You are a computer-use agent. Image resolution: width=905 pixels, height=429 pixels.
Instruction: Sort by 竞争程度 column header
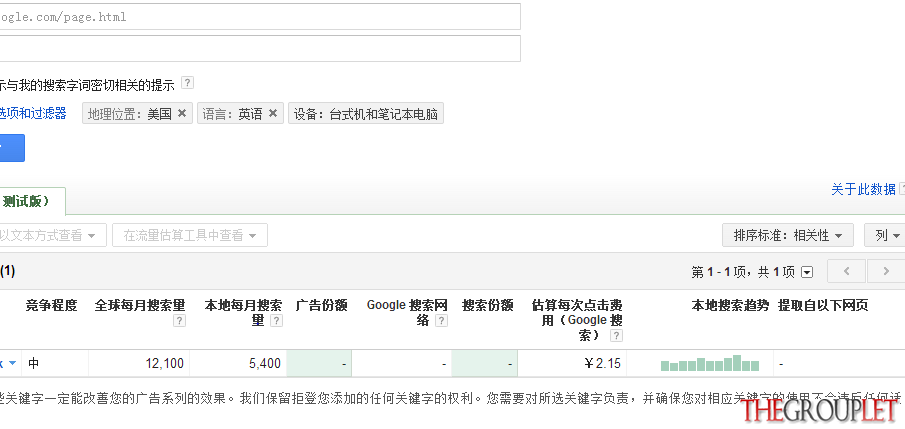(51, 305)
